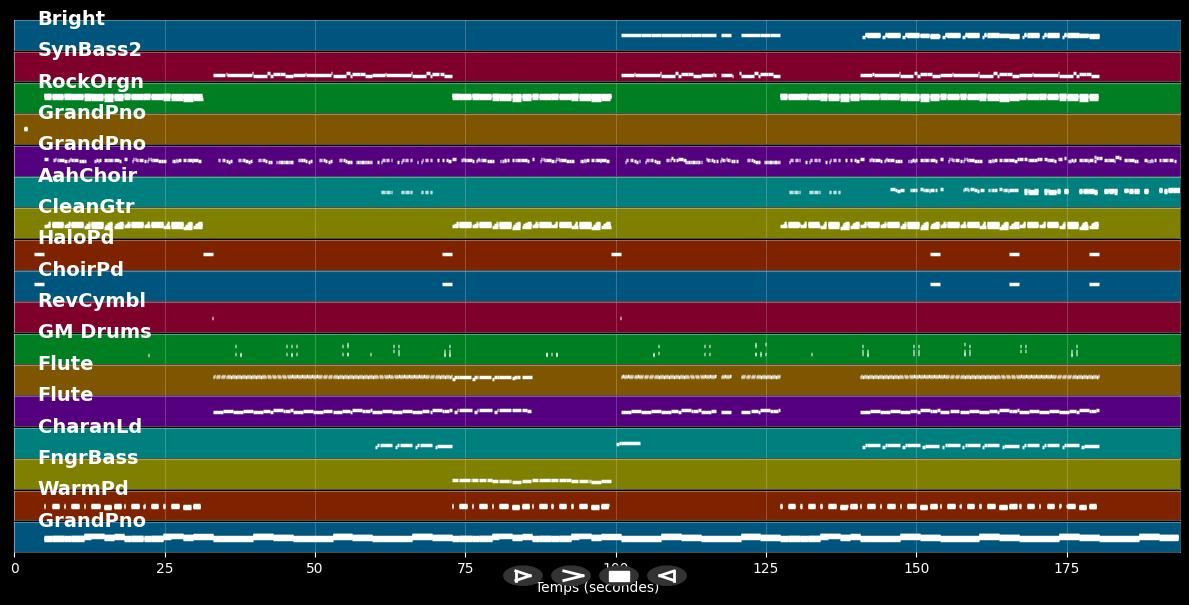The image size is (1189, 605).
Task: Click the 50 second tick label
Action: (315, 568)
